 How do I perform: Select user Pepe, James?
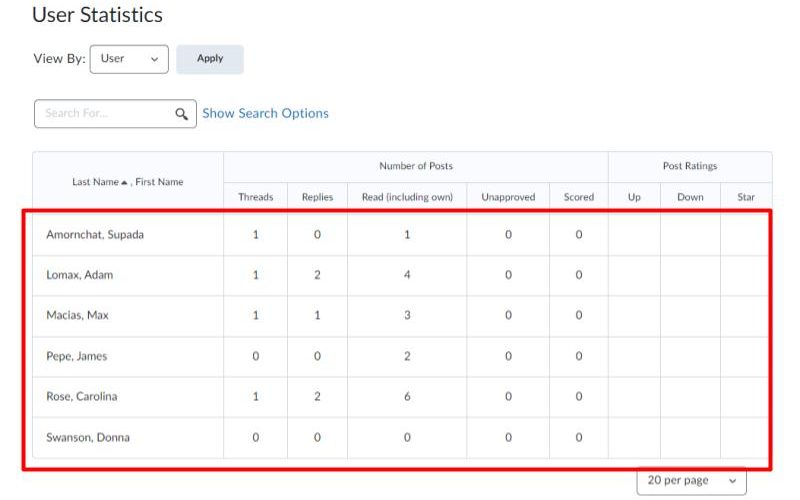[77, 356]
